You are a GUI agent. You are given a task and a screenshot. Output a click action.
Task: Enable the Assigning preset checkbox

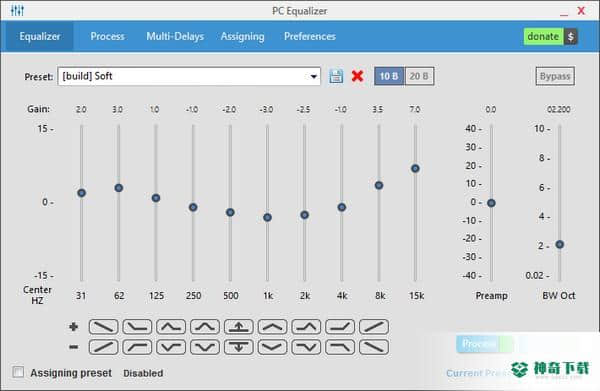[x=18, y=372]
